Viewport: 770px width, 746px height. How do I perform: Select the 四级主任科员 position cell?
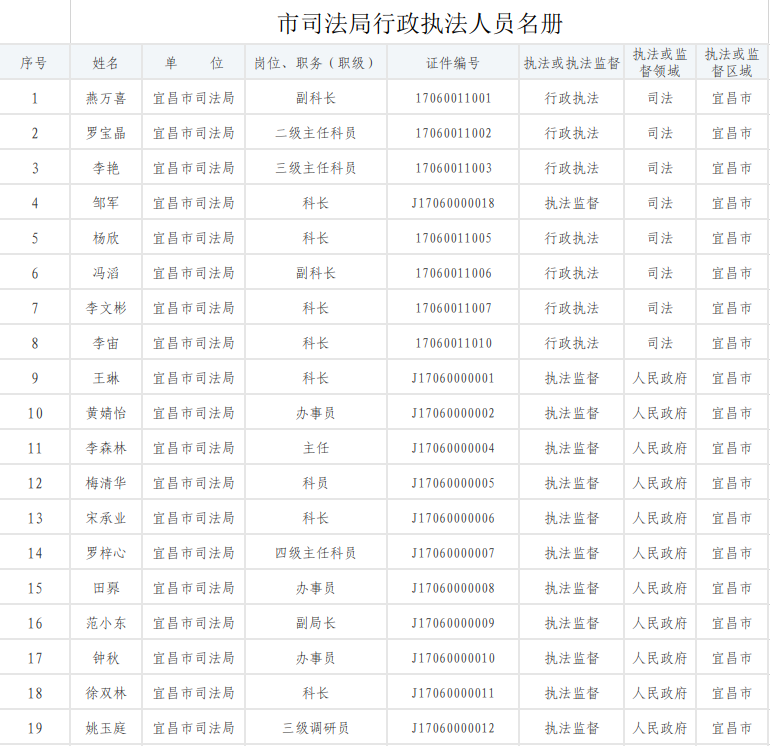[315, 553]
